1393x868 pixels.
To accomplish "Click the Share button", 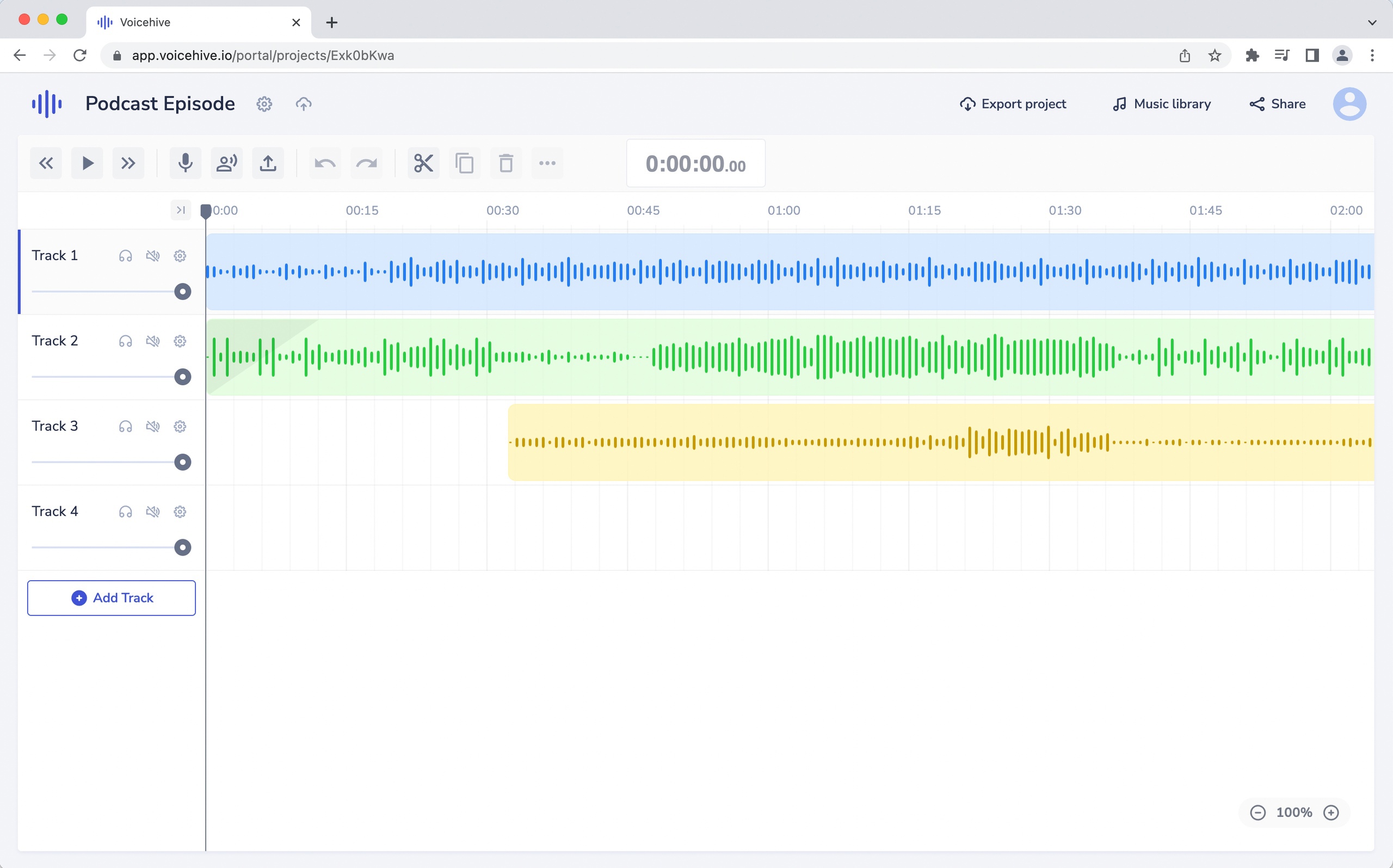I will click(1278, 104).
